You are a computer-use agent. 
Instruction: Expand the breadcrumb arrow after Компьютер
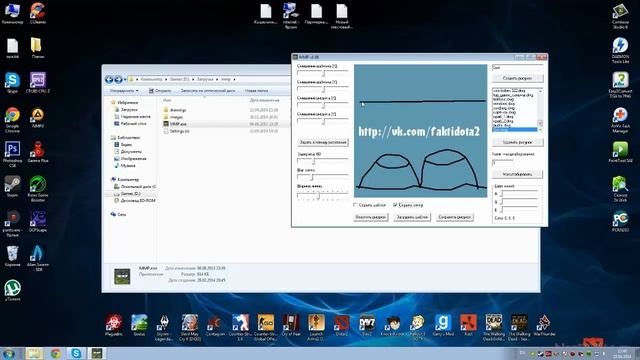(x=166, y=79)
